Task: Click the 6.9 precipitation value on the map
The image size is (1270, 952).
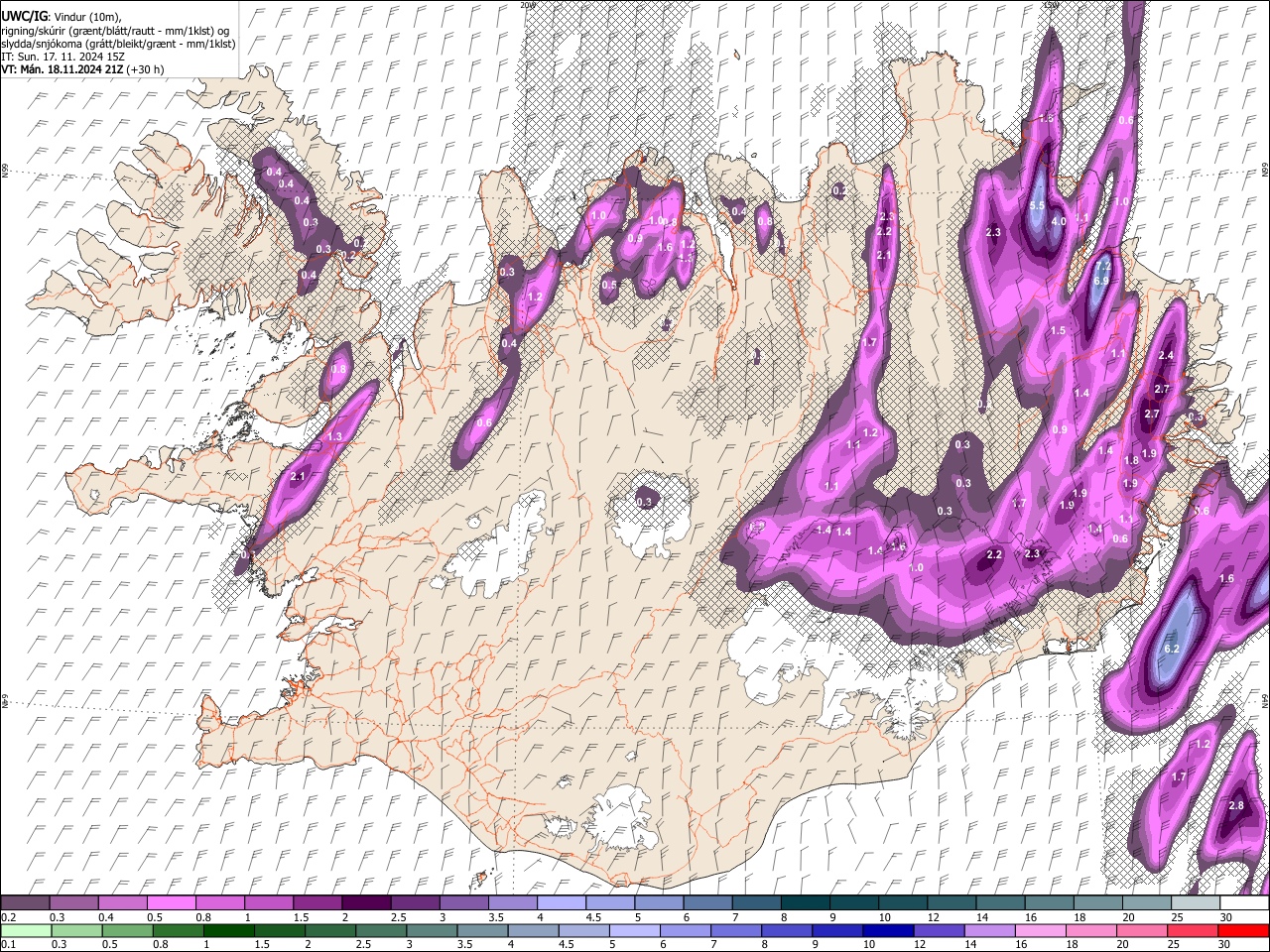Action: coord(1100,281)
